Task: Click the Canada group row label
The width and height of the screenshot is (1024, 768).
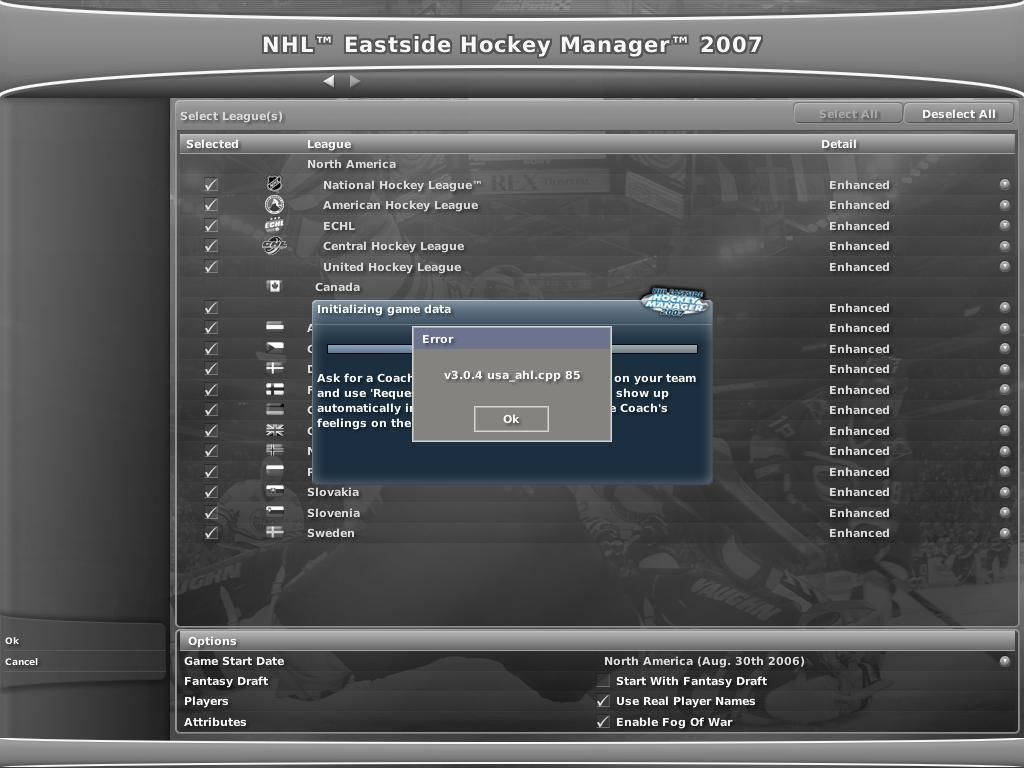Action: pyautogui.click(x=337, y=287)
